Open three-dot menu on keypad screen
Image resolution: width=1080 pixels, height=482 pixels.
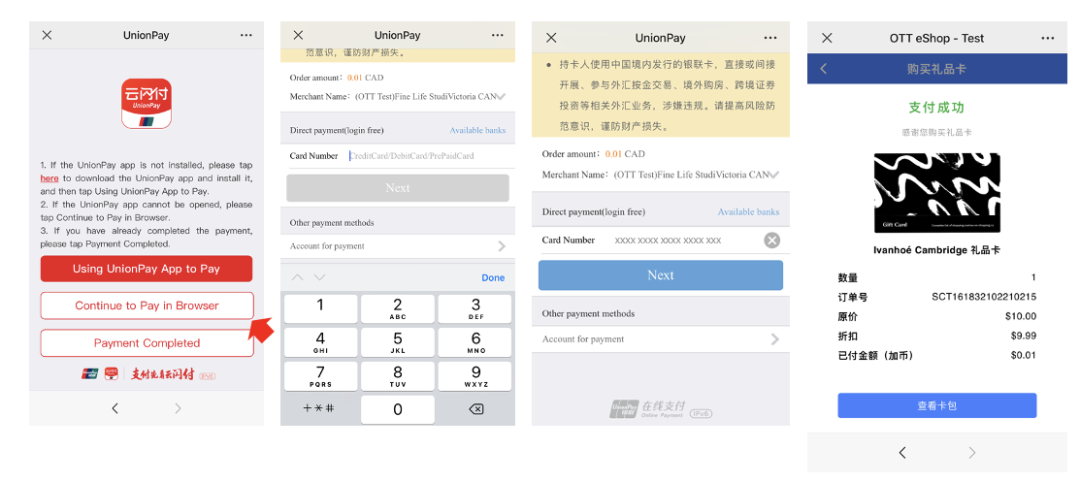[497, 35]
